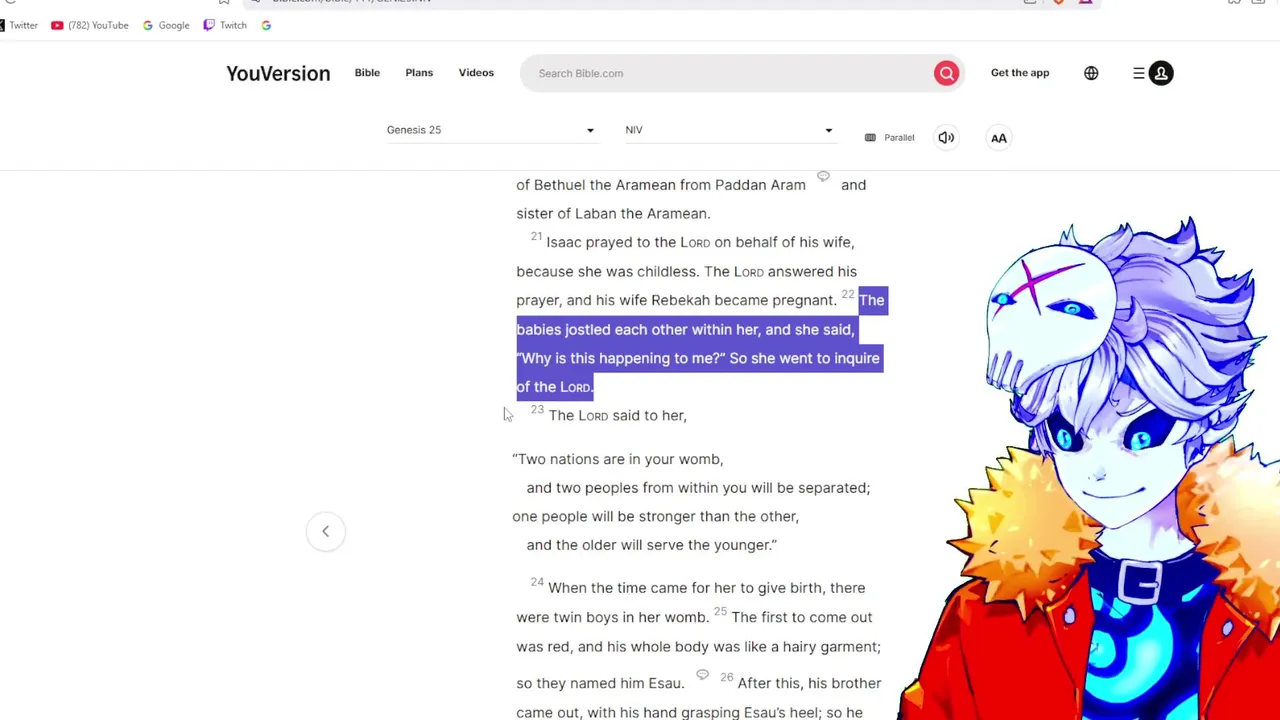Click line 'and the older will serve the younger'

click(651, 545)
